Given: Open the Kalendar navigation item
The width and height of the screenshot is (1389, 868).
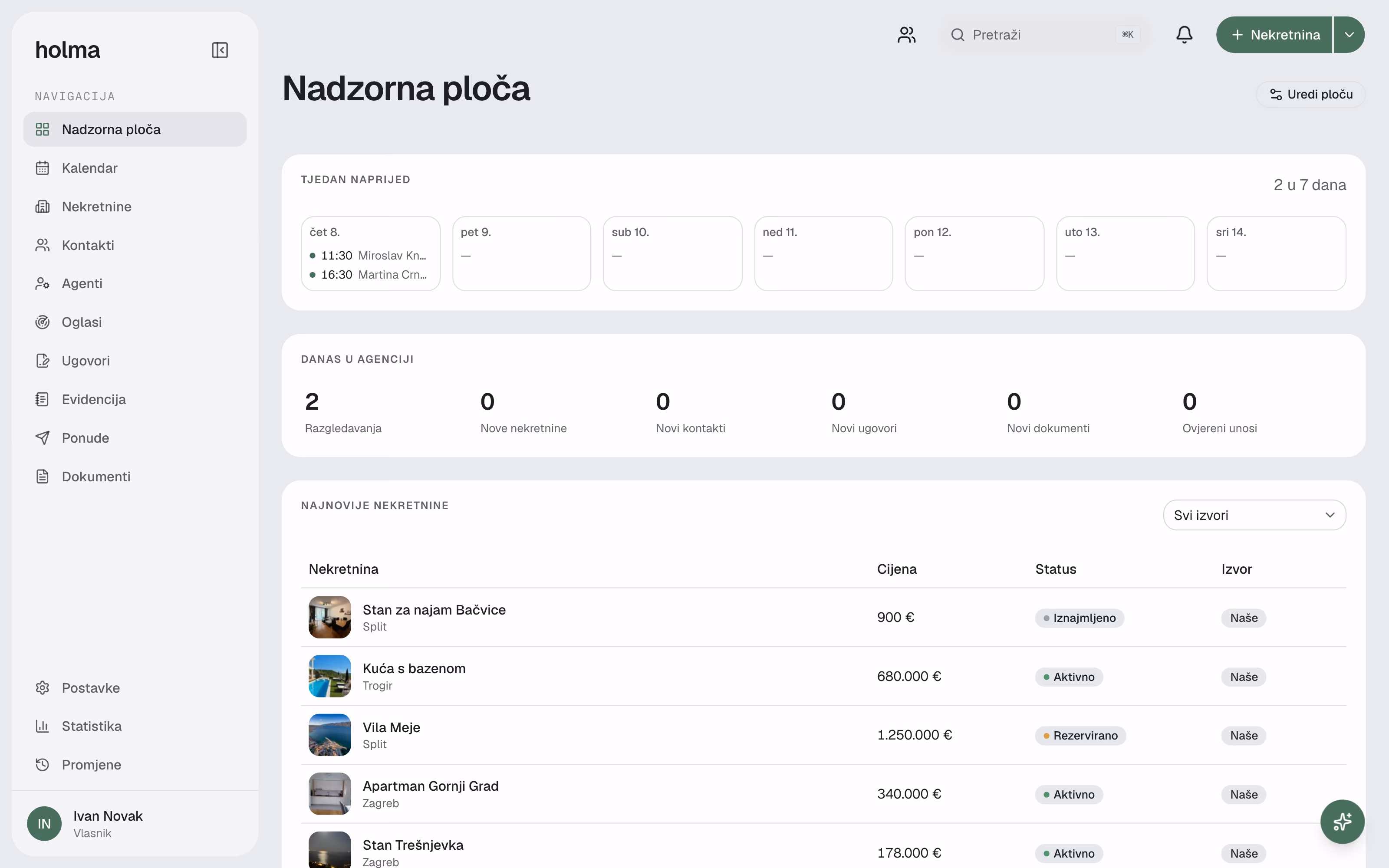Looking at the screenshot, I should [x=135, y=168].
